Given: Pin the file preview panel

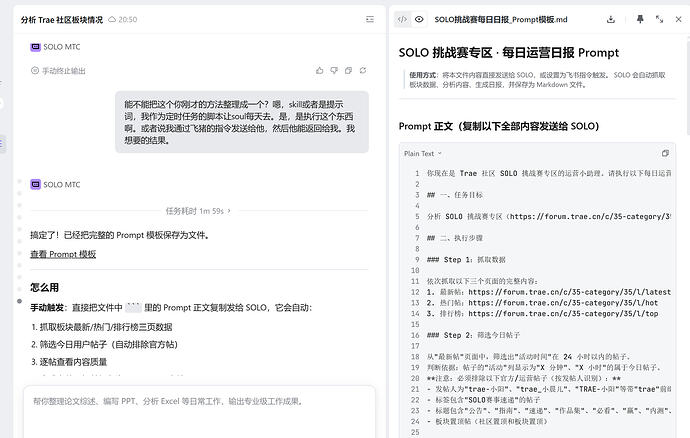Looking at the screenshot, I should (x=640, y=19).
